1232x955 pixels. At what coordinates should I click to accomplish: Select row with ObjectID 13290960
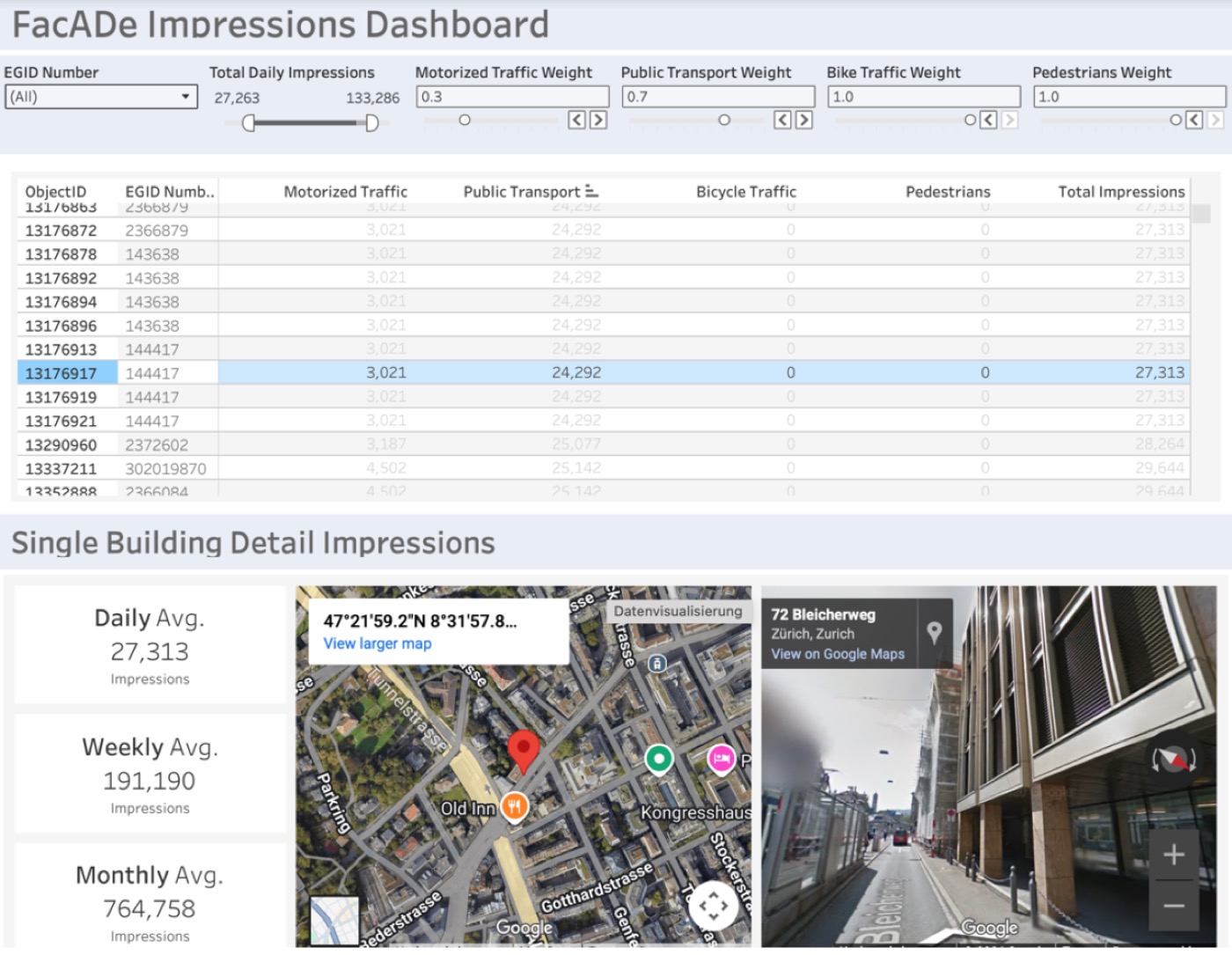point(604,444)
